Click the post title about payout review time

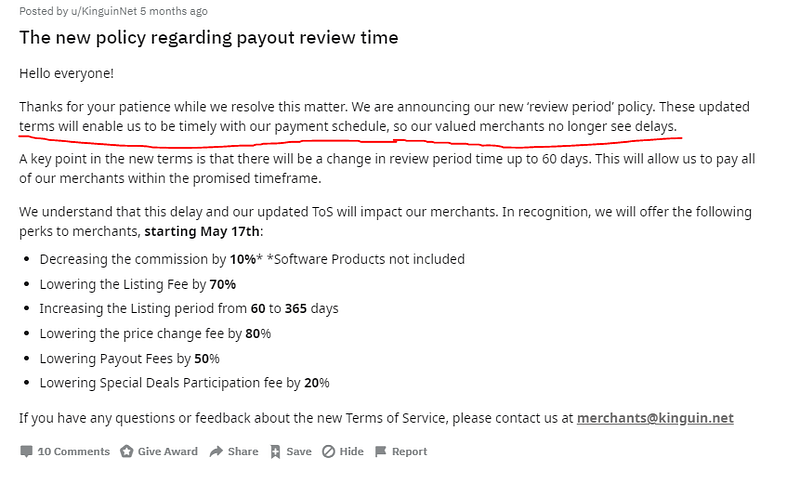209,37
